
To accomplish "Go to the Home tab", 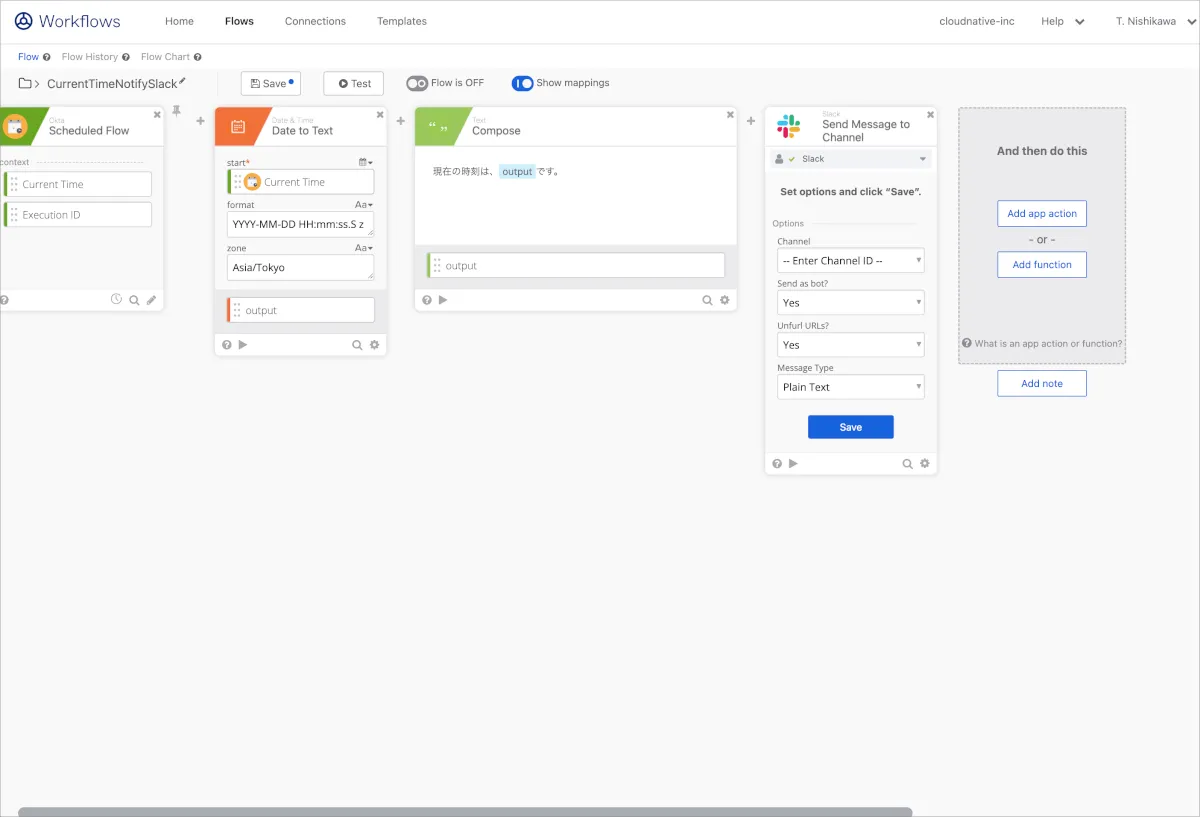I will point(179,21).
